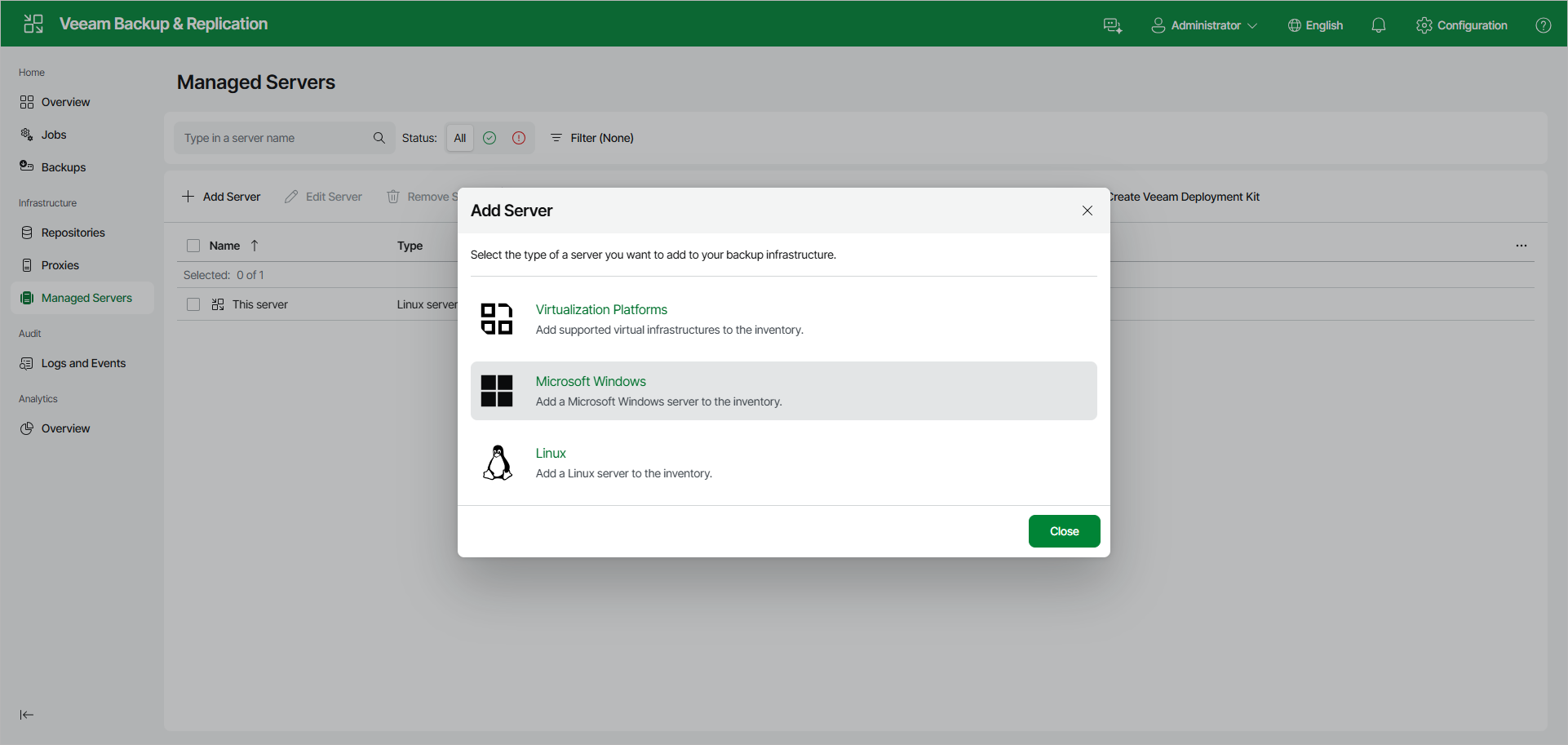
Task: Select Managed Servers in sidebar
Action: [82, 298]
